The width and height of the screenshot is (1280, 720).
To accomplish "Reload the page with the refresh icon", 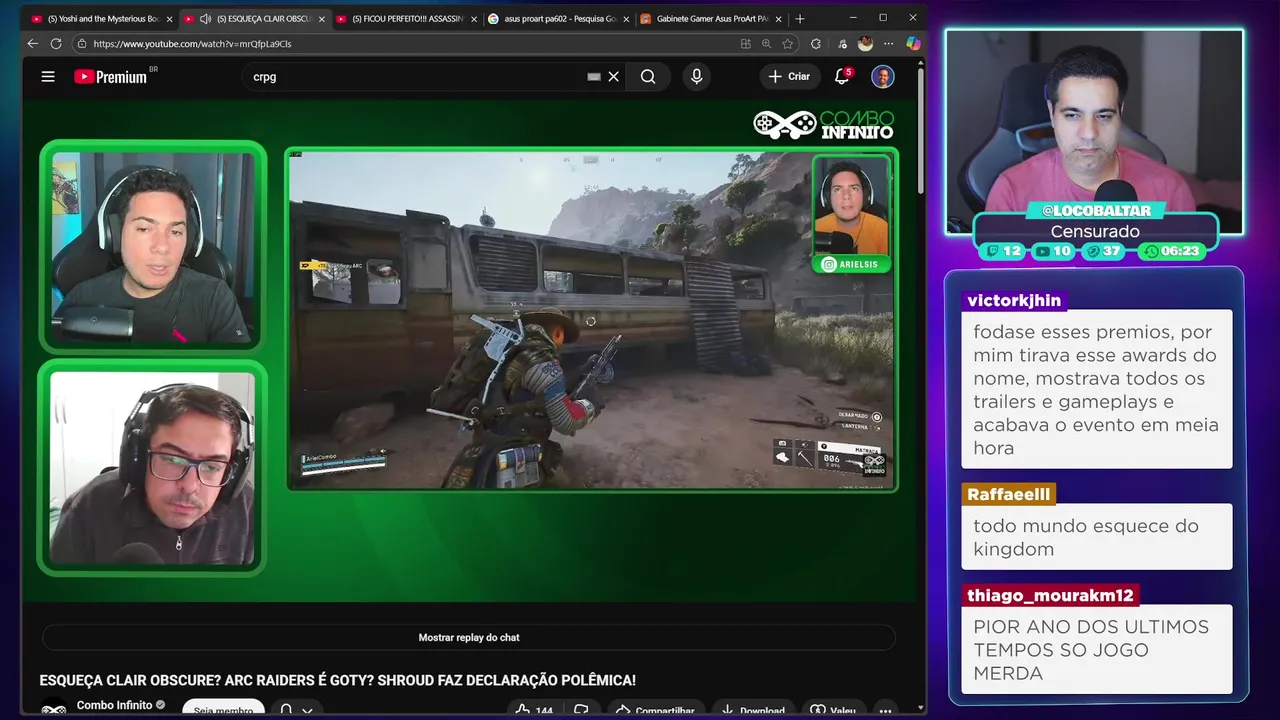I will [x=56, y=44].
